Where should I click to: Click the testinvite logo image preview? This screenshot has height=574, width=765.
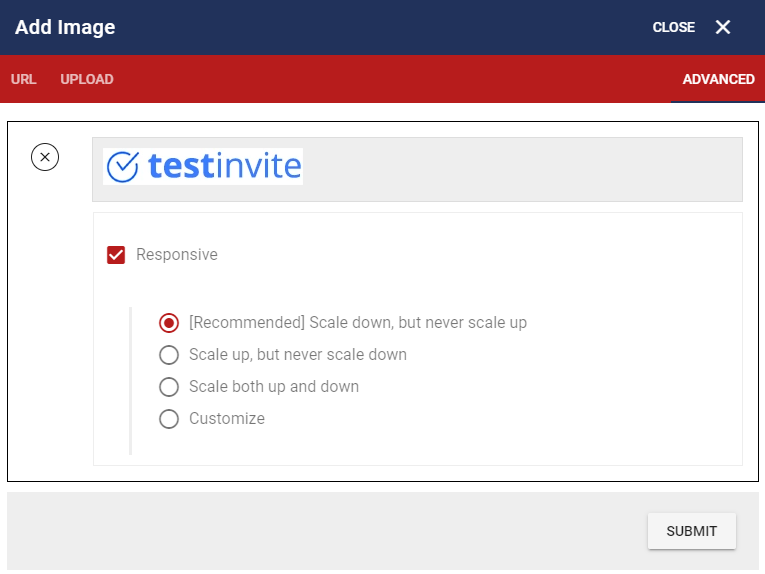203,166
